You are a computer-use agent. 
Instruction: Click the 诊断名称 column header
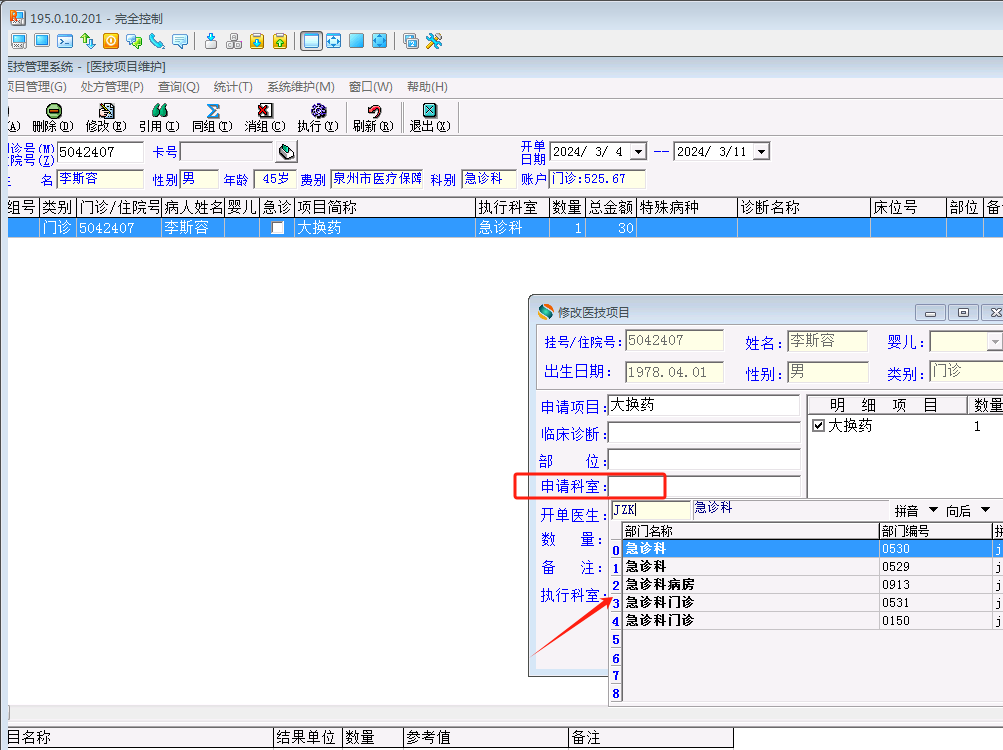(x=804, y=207)
